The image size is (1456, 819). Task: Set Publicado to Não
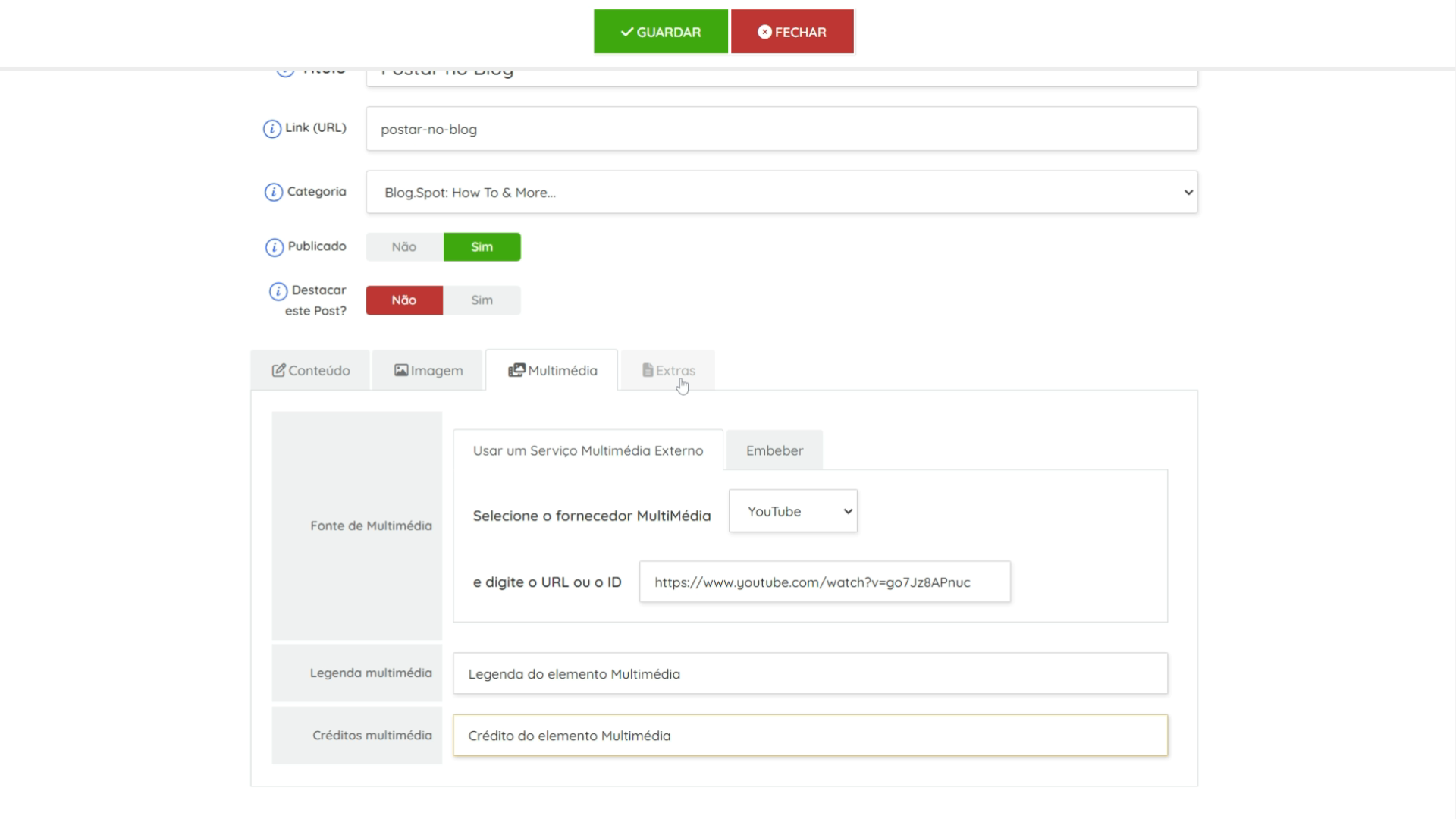404,247
